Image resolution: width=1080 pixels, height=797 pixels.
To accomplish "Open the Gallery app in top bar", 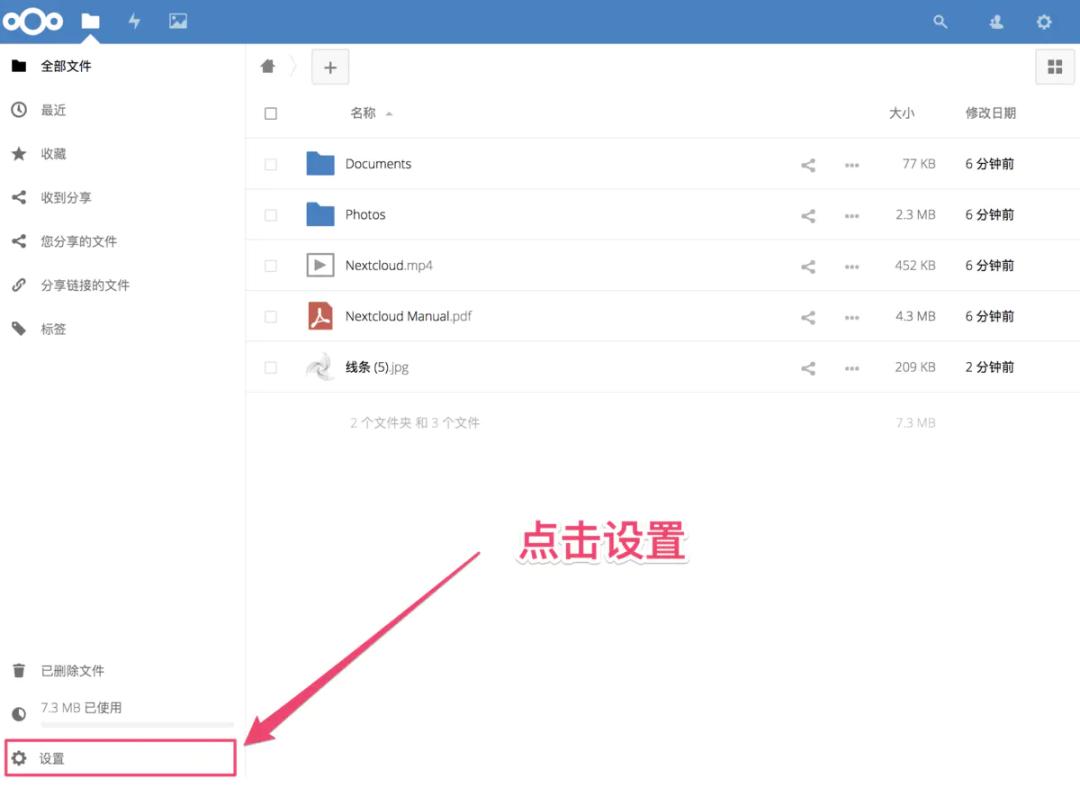I will [178, 21].
